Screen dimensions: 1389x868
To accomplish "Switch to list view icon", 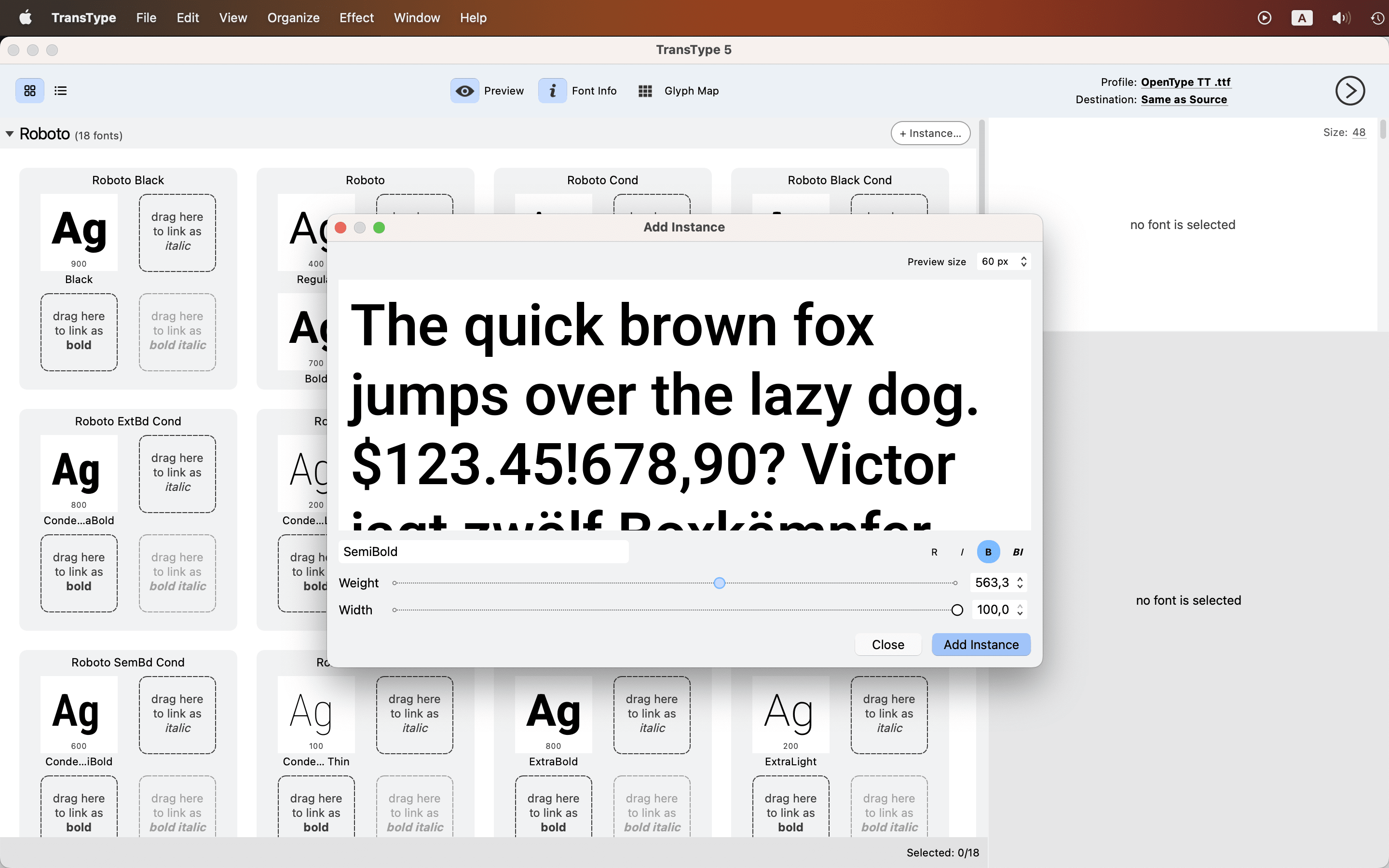I will coord(60,91).
